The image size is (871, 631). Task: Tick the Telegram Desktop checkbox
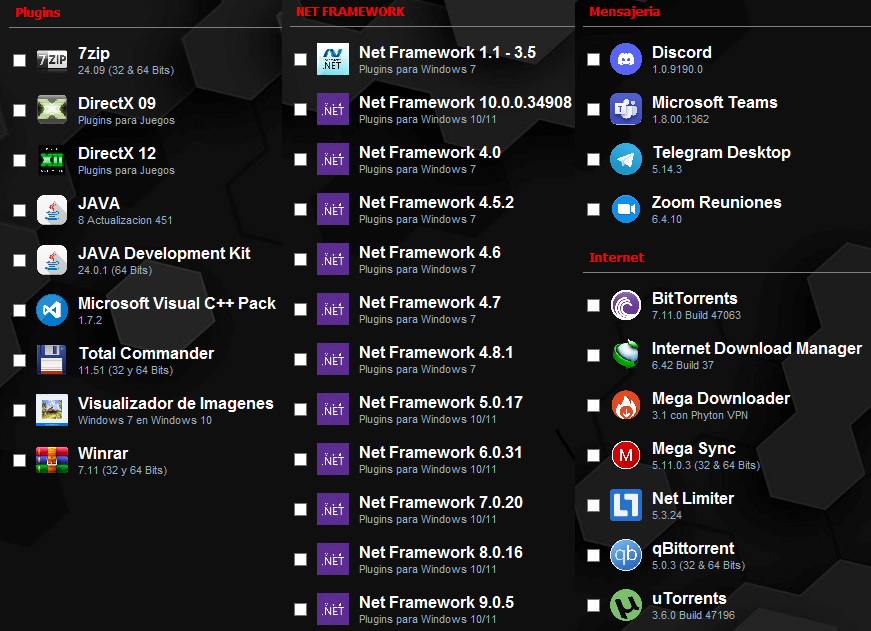[x=593, y=159]
